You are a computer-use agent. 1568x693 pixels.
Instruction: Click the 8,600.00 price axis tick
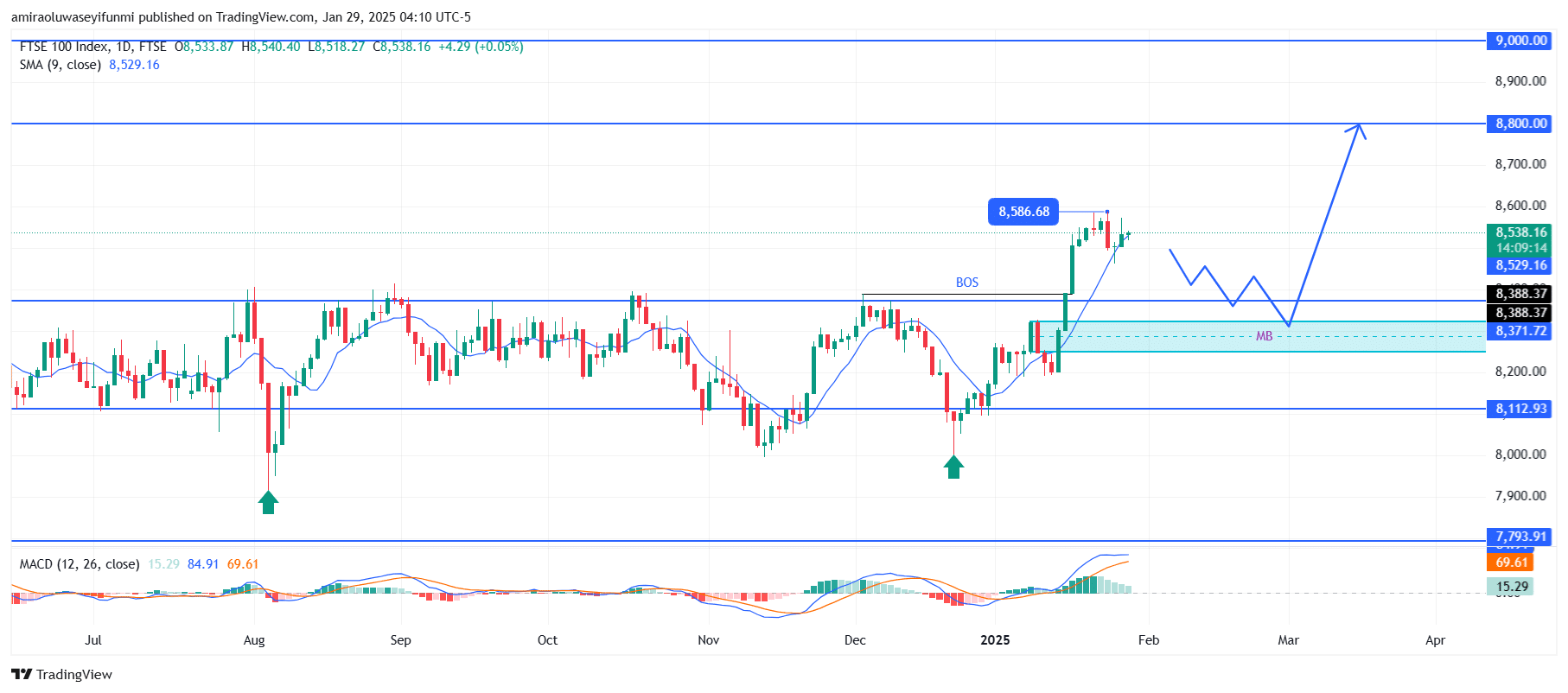[x=1520, y=206]
